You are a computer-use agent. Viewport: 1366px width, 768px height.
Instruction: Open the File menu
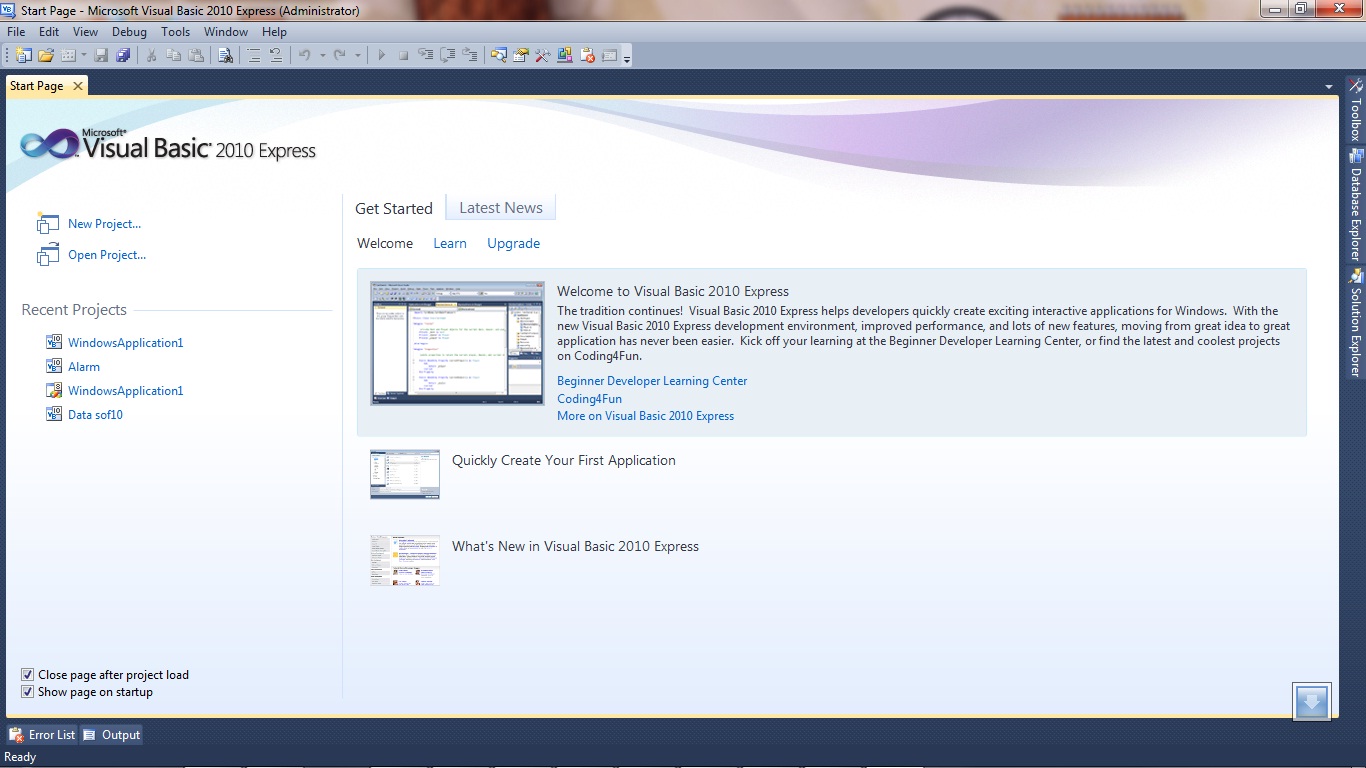16,32
